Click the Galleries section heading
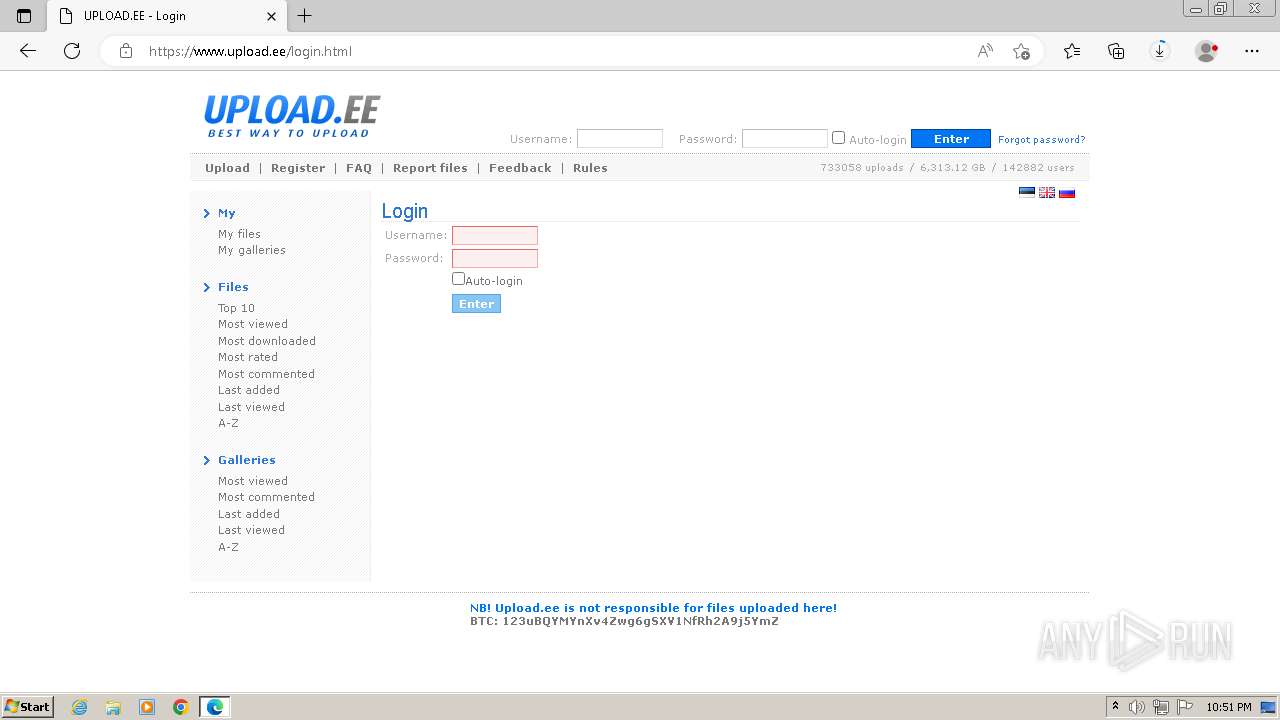The width and height of the screenshot is (1280, 720). click(247, 460)
